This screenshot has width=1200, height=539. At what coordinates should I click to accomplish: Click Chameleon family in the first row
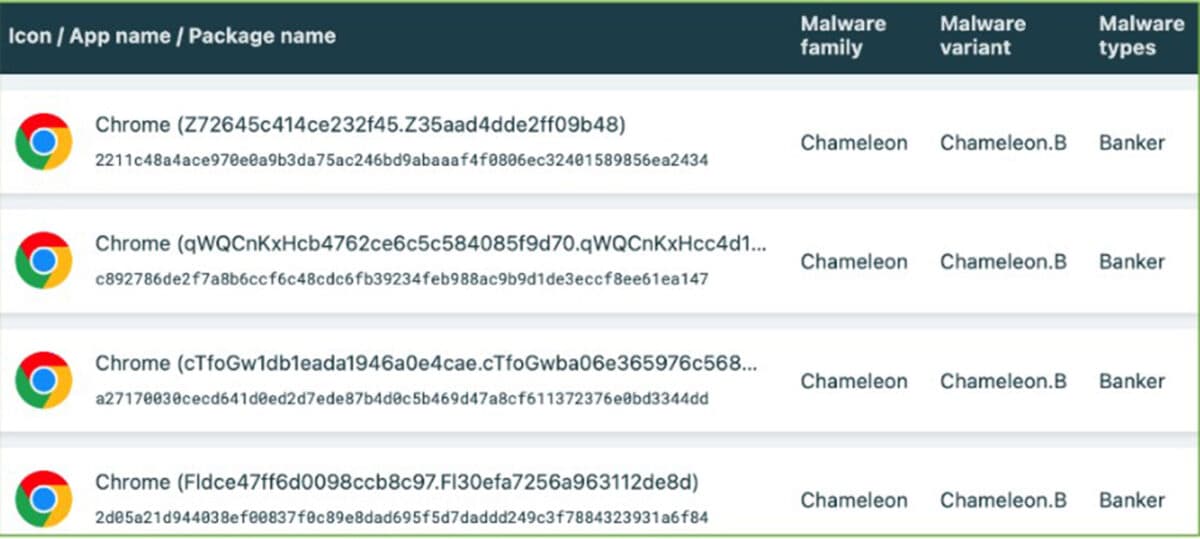pyautogui.click(x=854, y=143)
